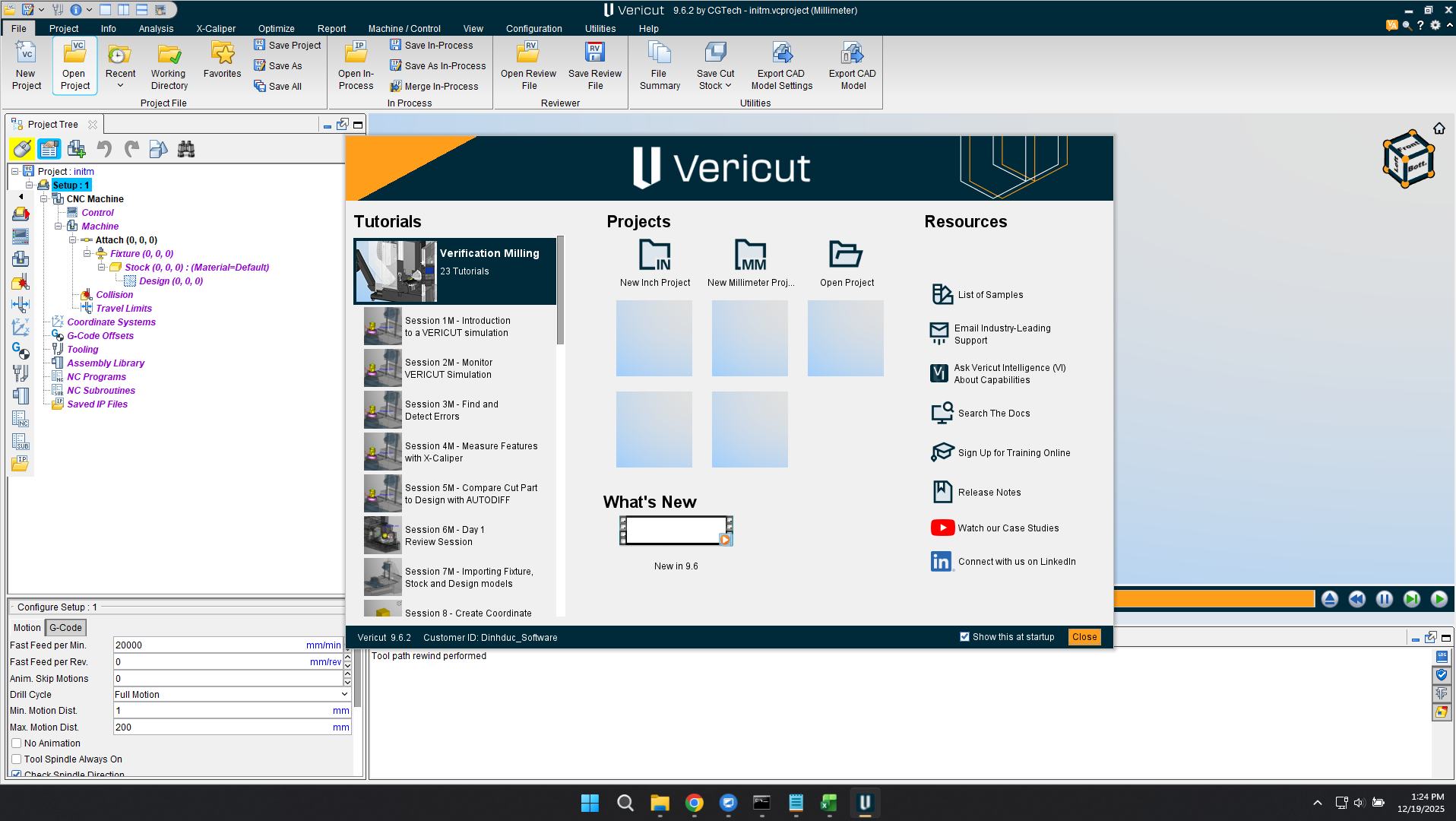This screenshot has height=821, width=1456.
Task: Click Save Project in ribbon
Action: 287,46
